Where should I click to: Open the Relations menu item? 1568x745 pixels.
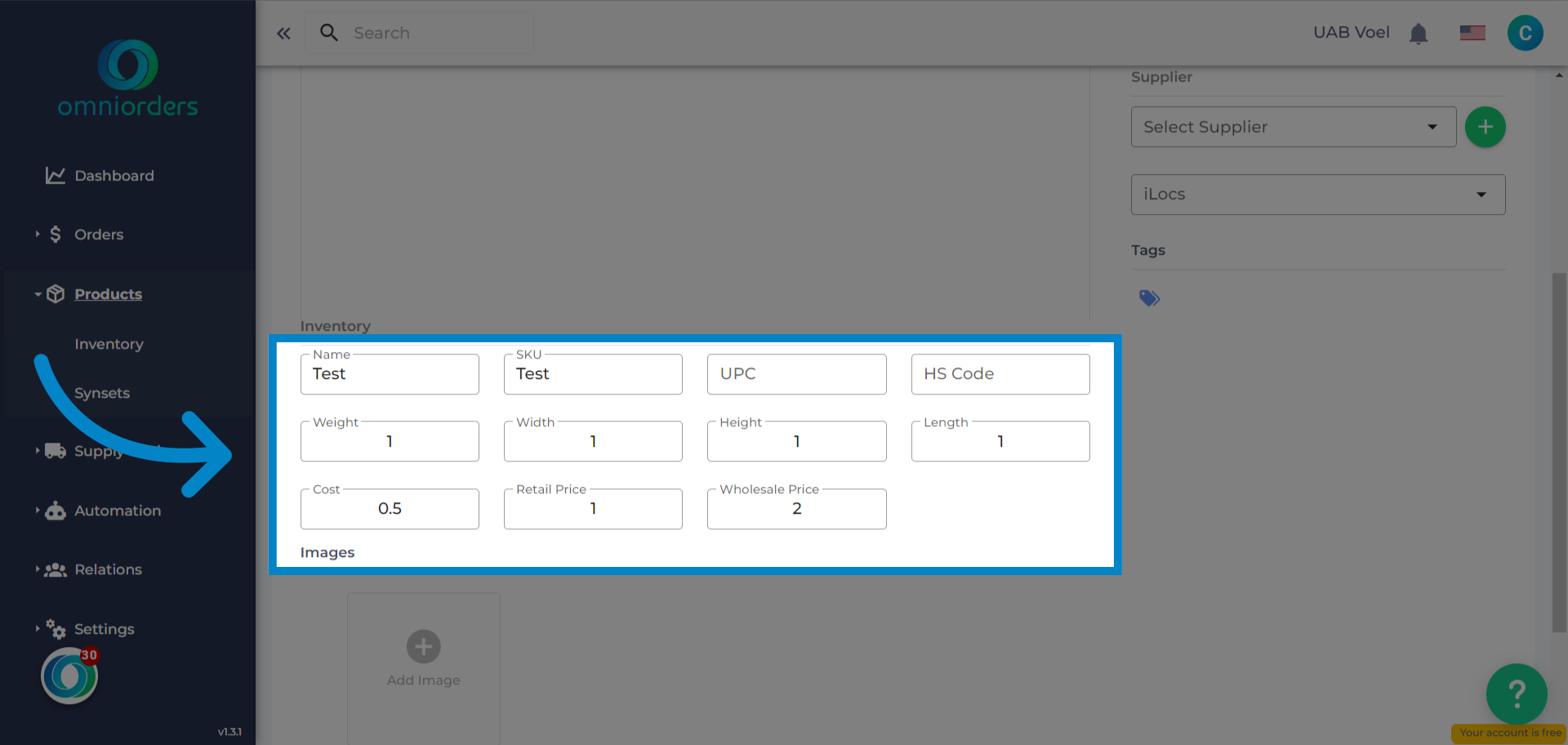pyautogui.click(x=108, y=569)
